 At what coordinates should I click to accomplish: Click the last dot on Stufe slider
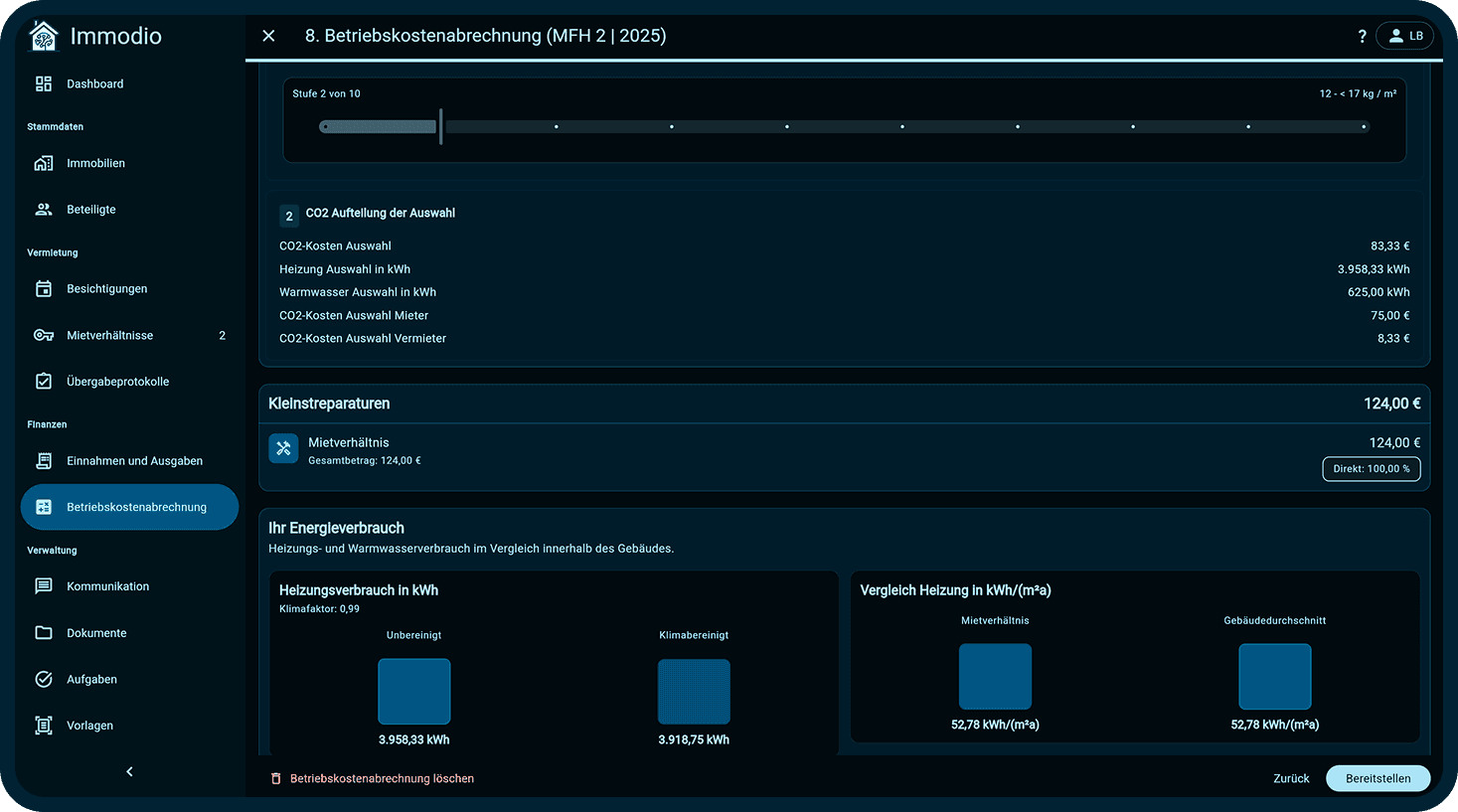coord(1364,127)
